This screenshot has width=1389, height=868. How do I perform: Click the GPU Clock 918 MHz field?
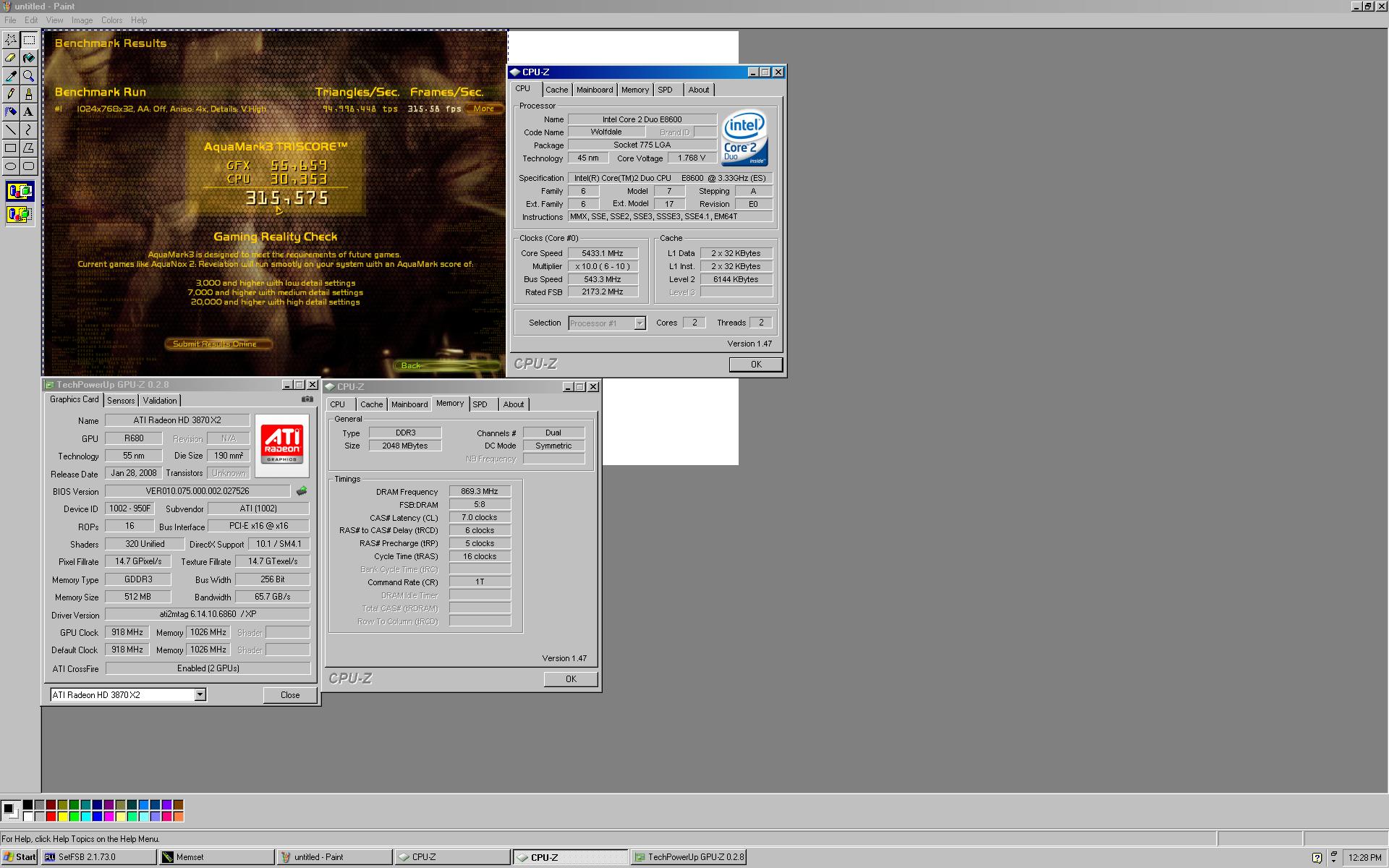pos(127,632)
